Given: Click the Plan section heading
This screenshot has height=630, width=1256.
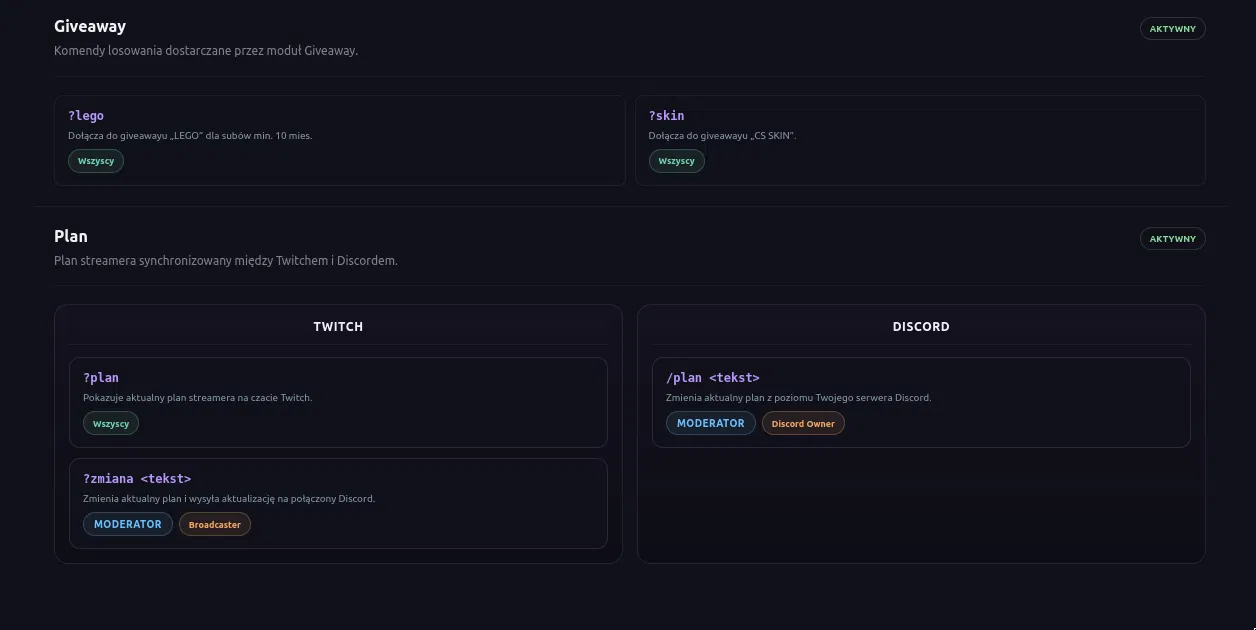Looking at the screenshot, I should [71, 236].
